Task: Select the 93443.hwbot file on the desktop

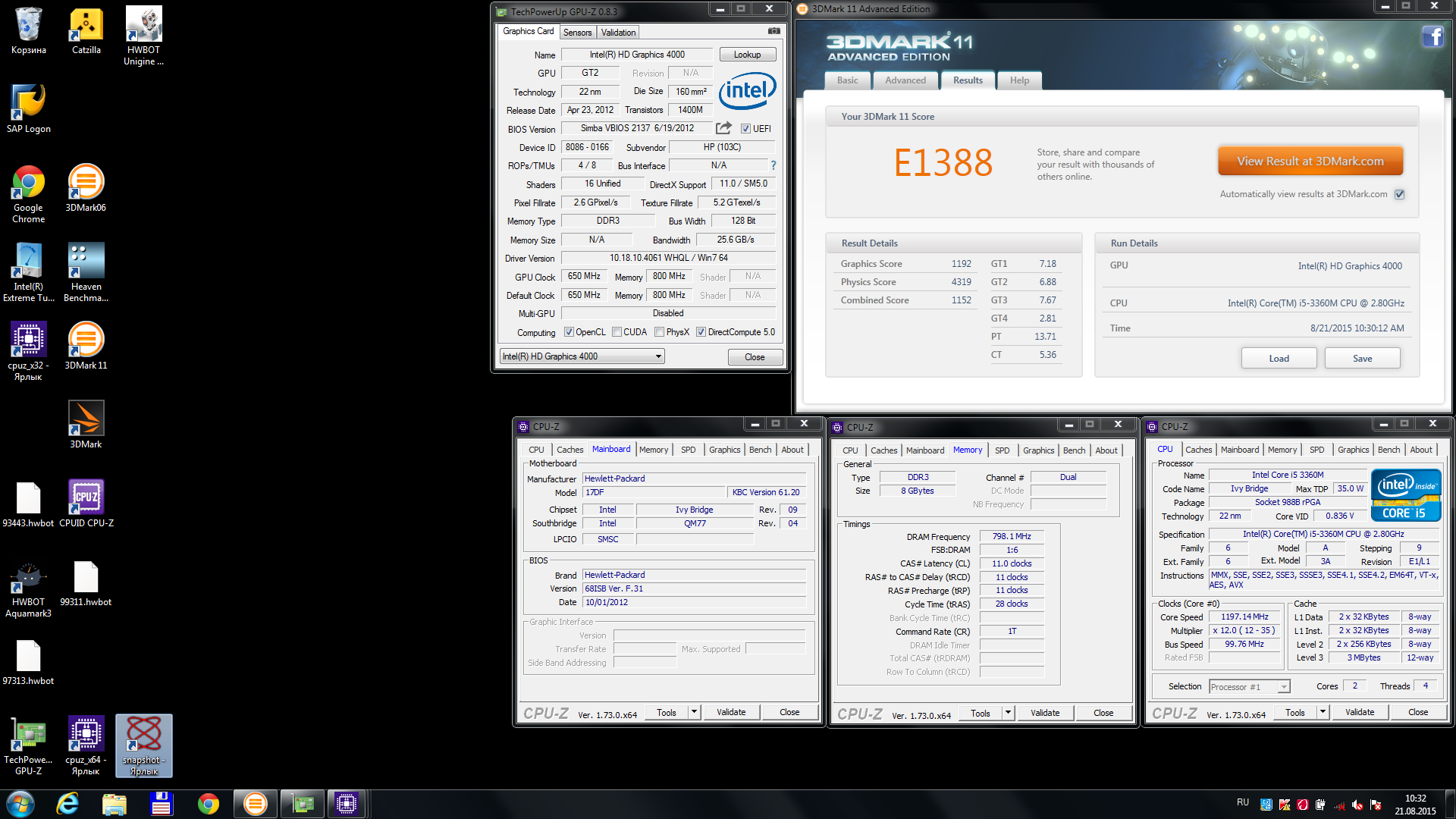Action: click(28, 504)
